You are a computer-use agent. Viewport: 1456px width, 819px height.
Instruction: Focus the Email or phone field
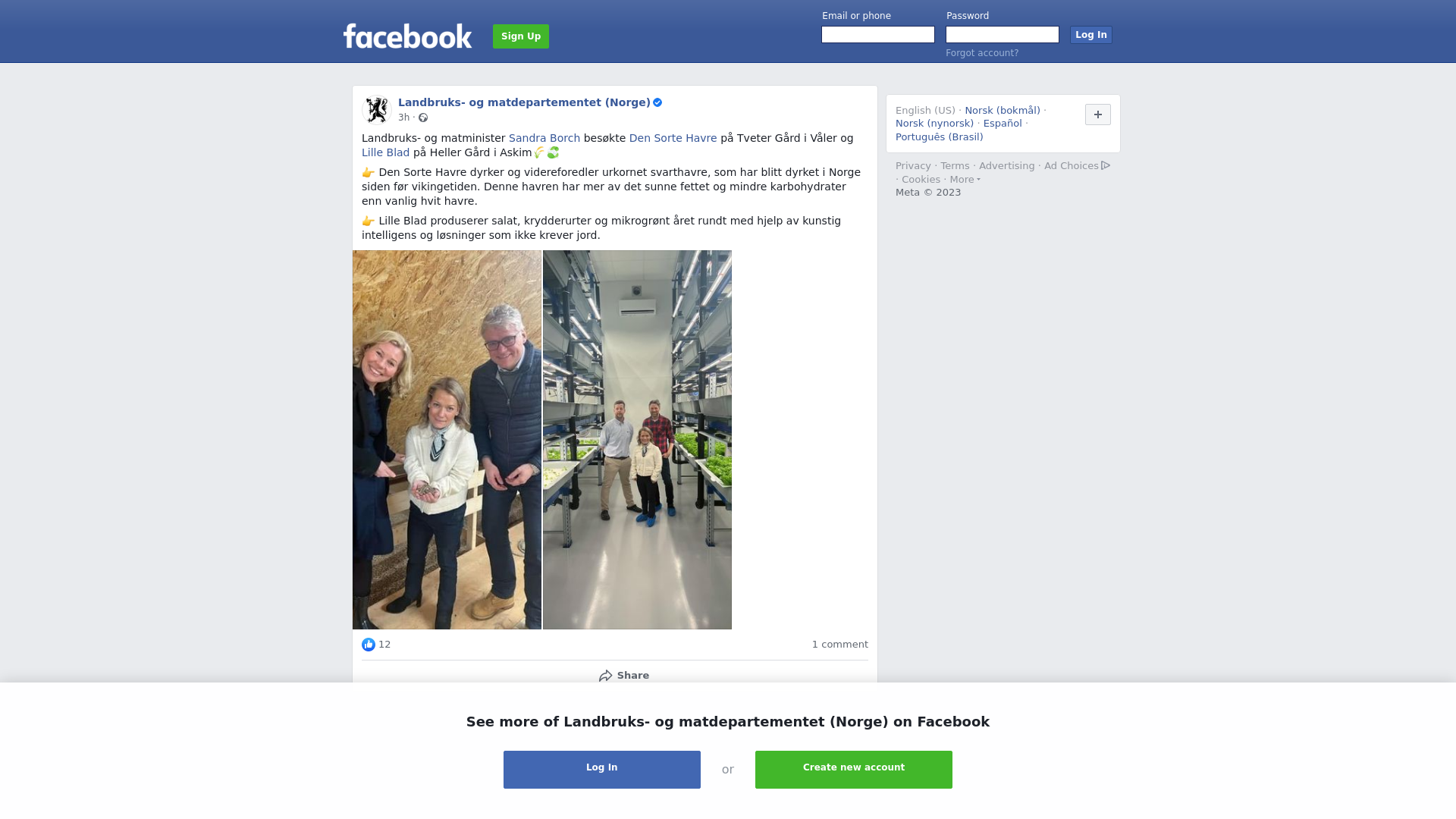tap(878, 35)
